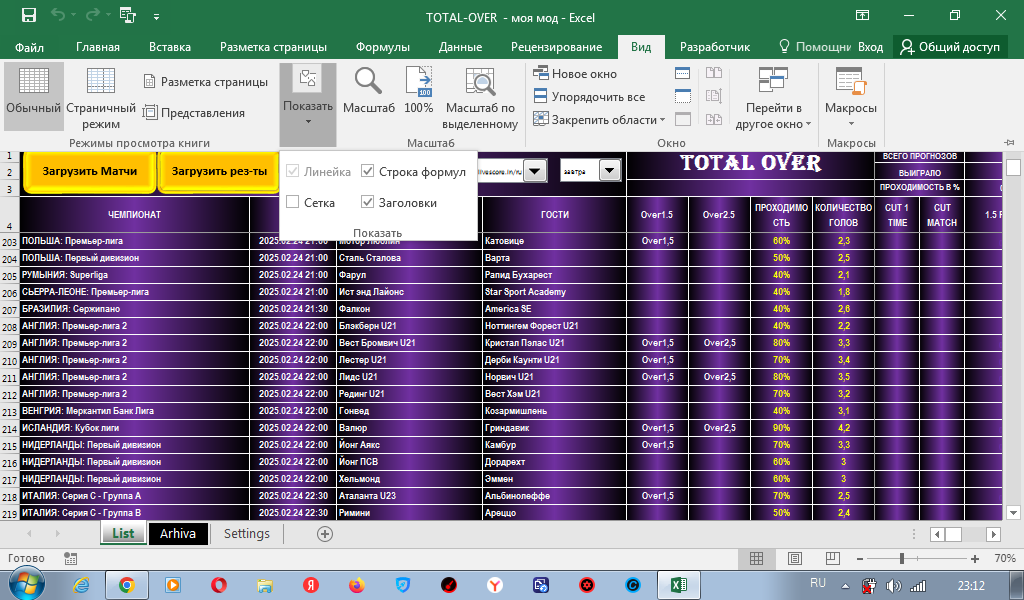Switch to Page Break Preview in status bar
The image size is (1024, 600).
coord(832,558)
